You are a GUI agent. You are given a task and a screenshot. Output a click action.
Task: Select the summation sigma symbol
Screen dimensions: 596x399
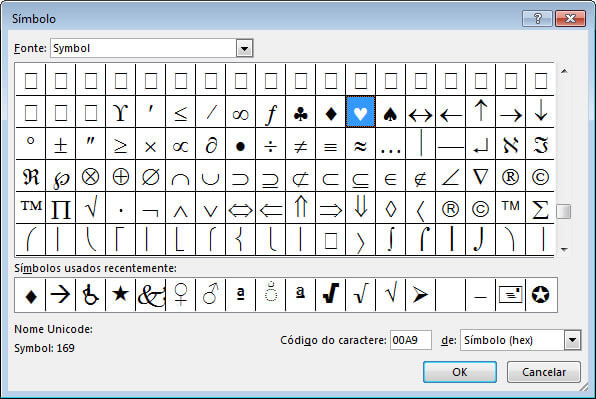(540, 208)
